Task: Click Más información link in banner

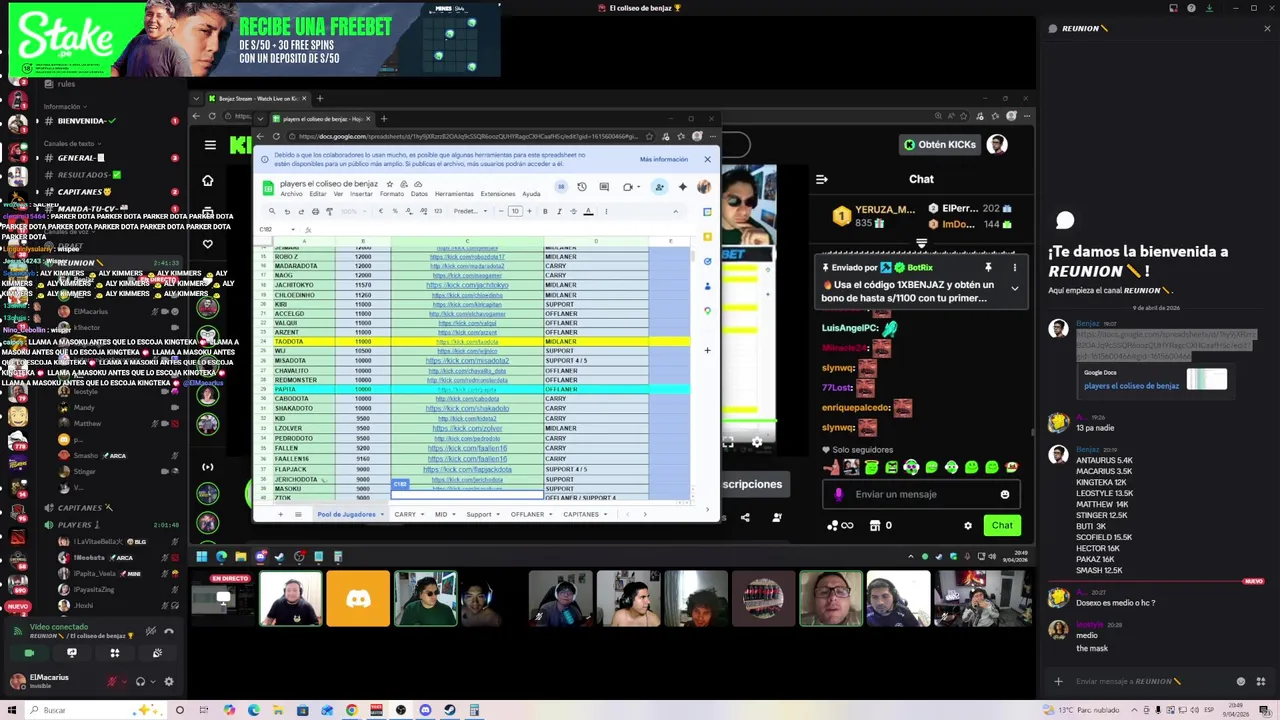Action: point(664,159)
